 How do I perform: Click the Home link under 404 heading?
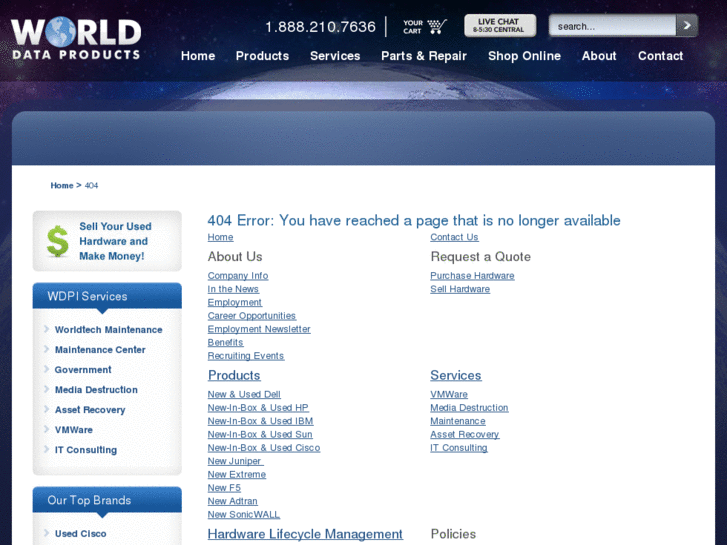tap(220, 237)
